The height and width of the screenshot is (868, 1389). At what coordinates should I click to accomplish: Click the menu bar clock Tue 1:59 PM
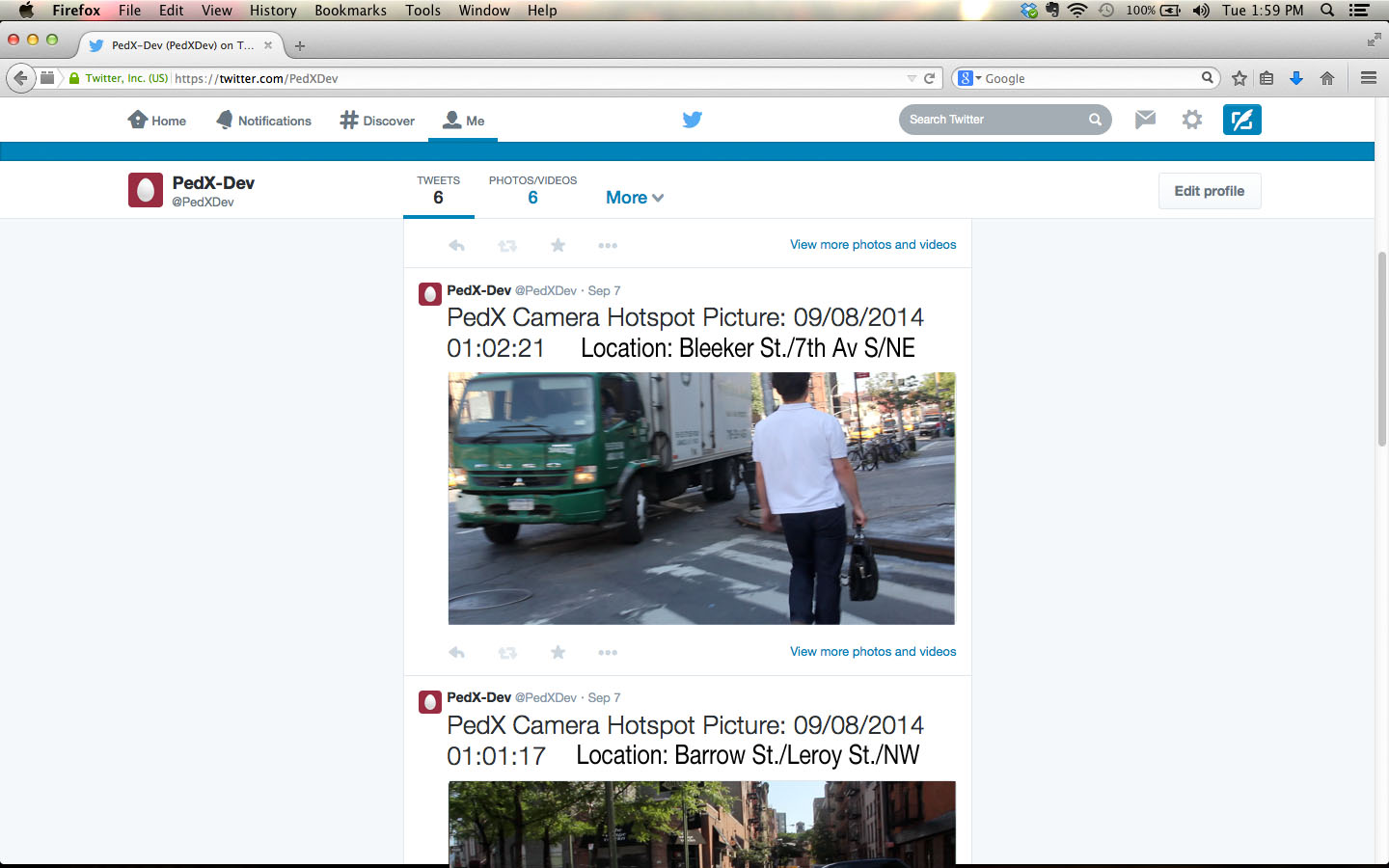pyautogui.click(x=1263, y=10)
